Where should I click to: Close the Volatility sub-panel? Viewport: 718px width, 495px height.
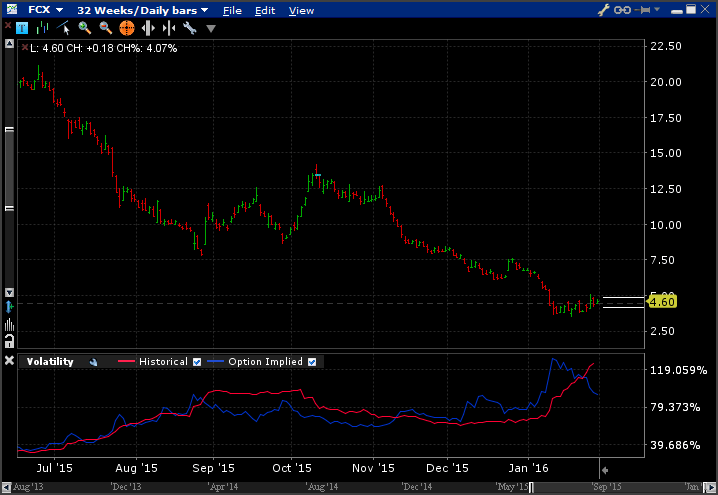(9, 361)
